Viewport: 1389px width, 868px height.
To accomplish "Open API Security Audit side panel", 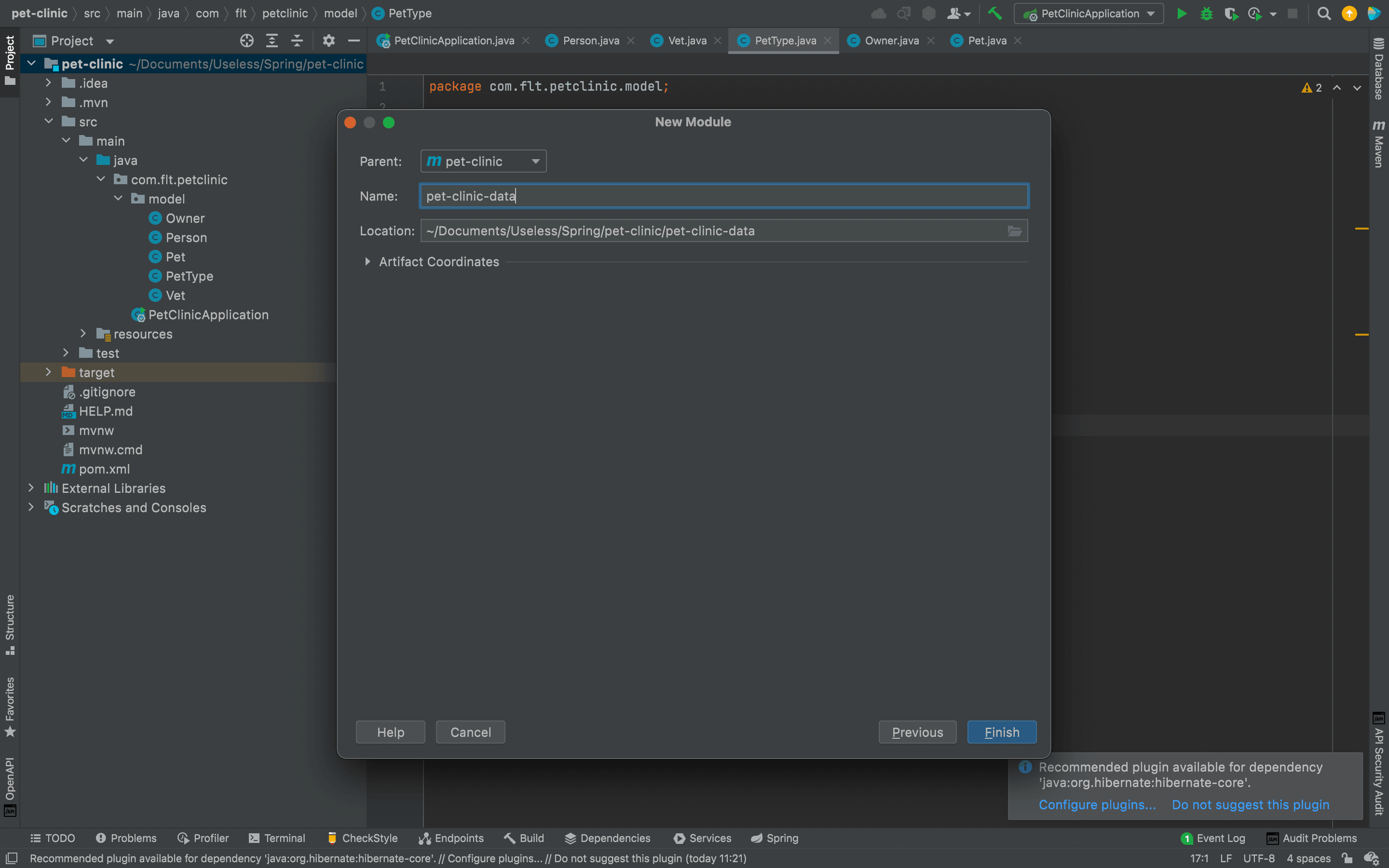I will (1379, 764).
